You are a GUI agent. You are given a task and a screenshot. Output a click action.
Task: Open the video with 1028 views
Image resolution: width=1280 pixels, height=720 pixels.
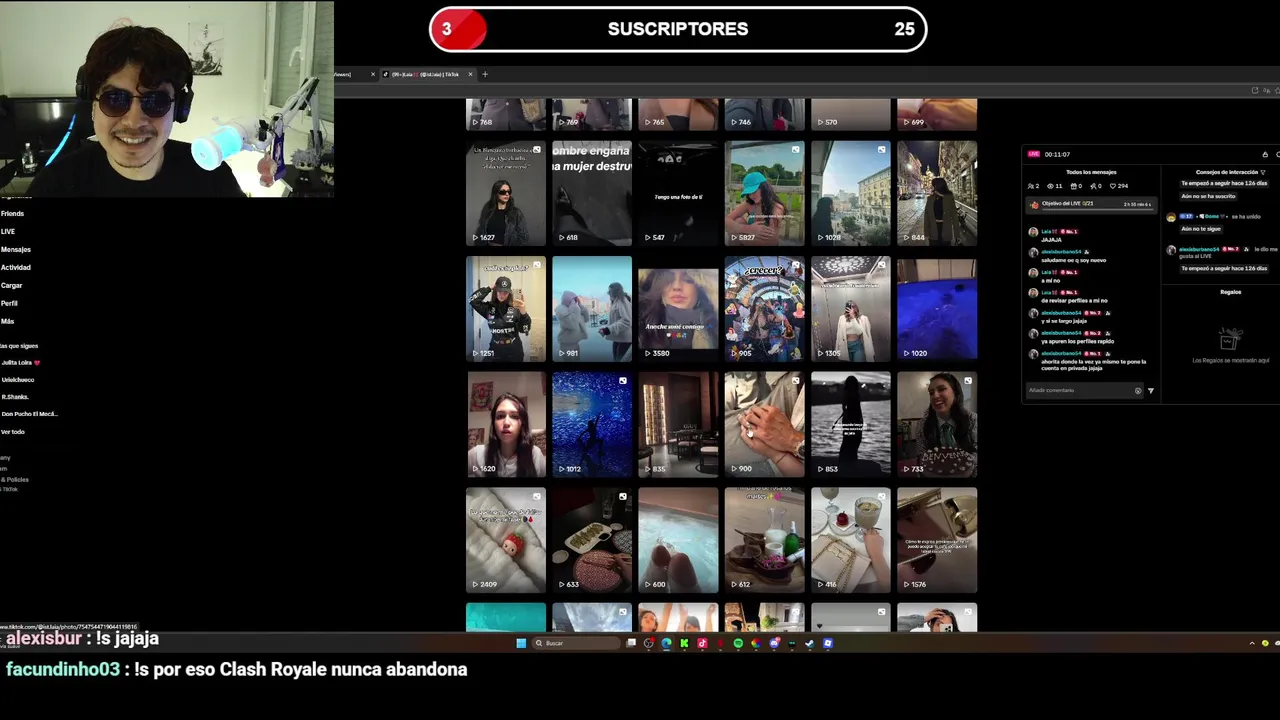coord(851,193)
